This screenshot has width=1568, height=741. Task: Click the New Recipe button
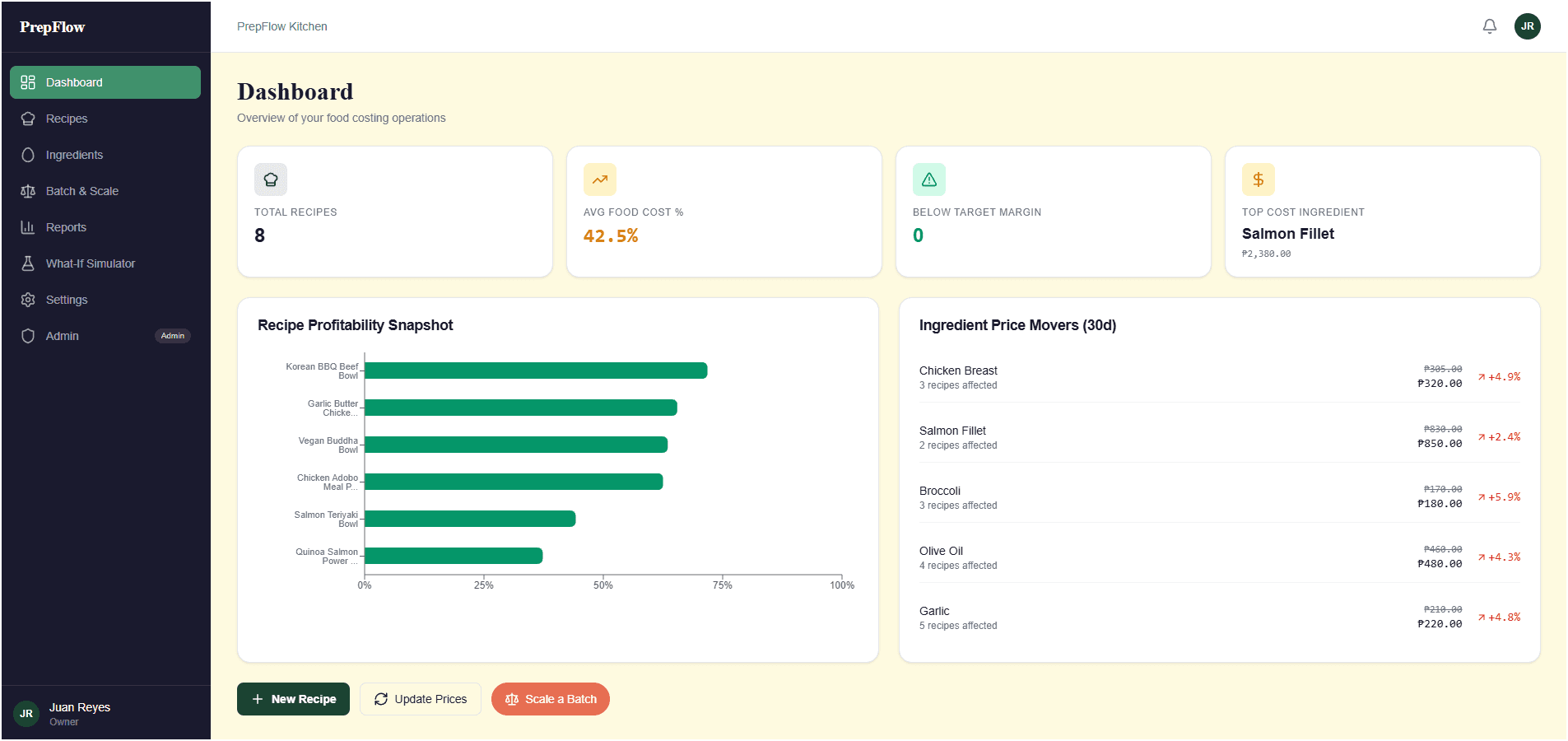coord(293,699)
